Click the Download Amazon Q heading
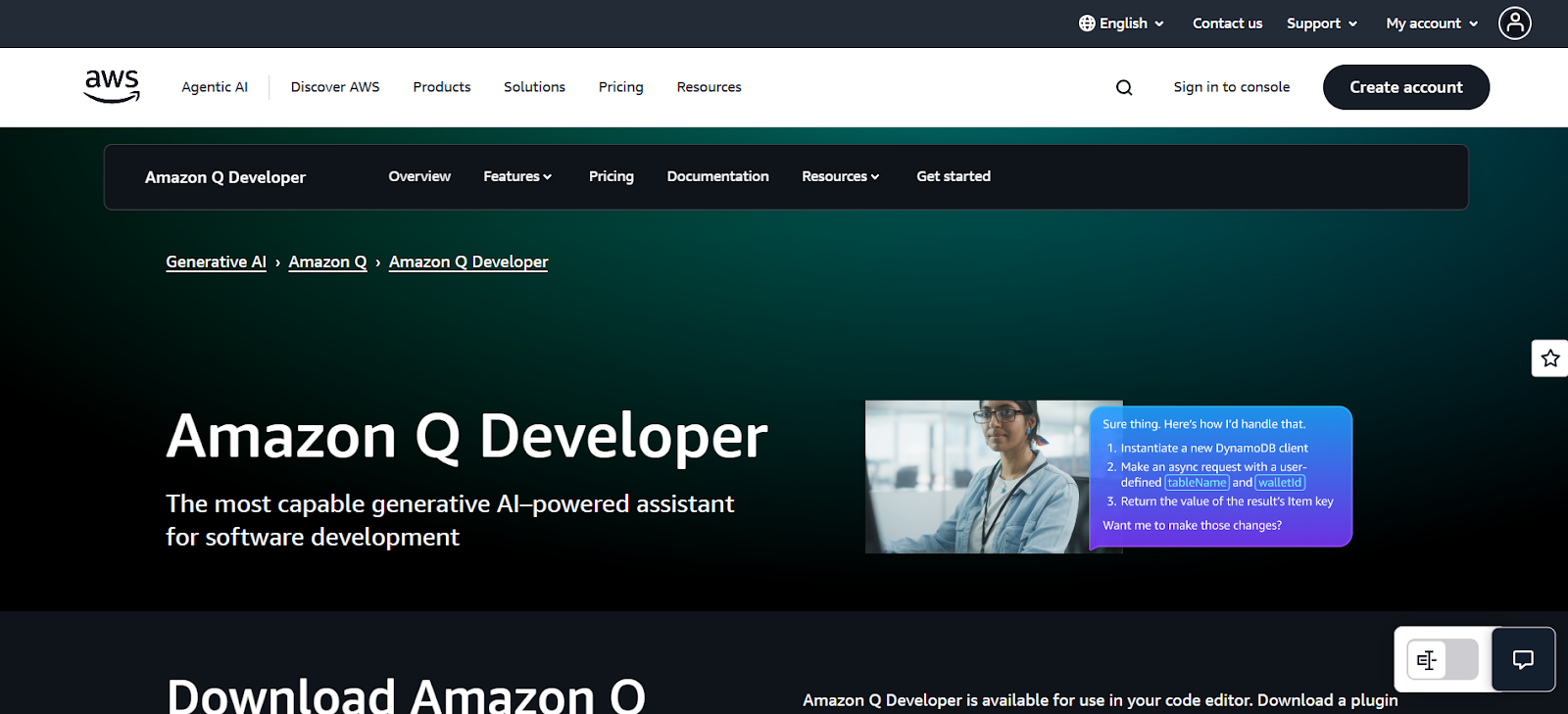The width and height of the screenshot is (1568, 714). click(406, 694)
